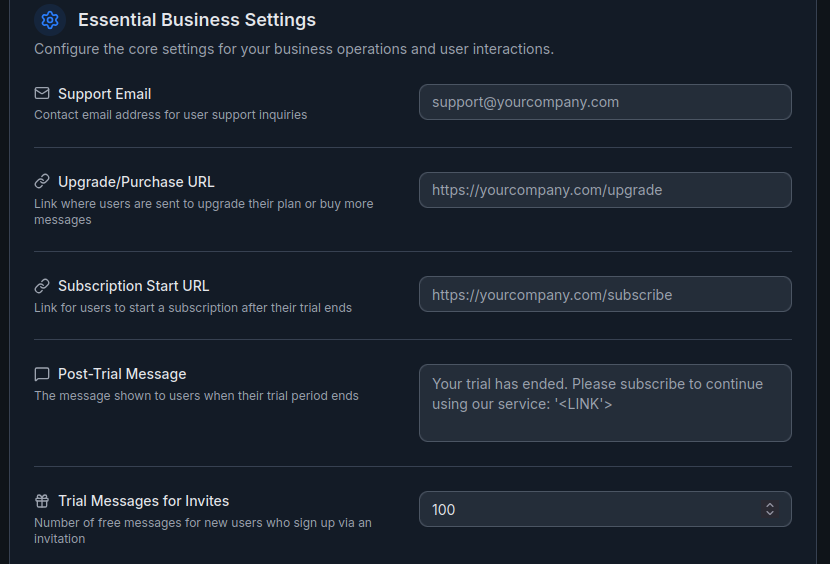The height and width of the screenshot is (564, 830).
Task: Click the Upgrade/Purchase URL label
Action: coord(136,182)
